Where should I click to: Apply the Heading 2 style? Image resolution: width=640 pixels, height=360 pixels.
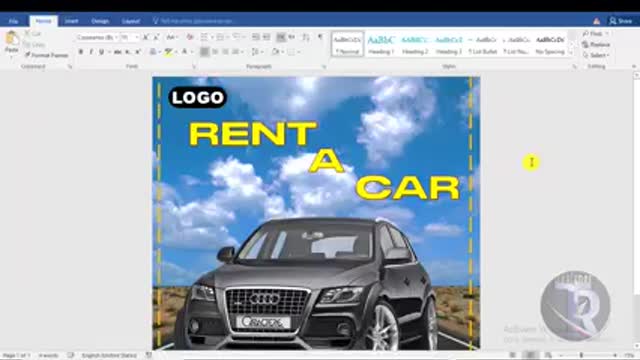[x=415, y=44]
